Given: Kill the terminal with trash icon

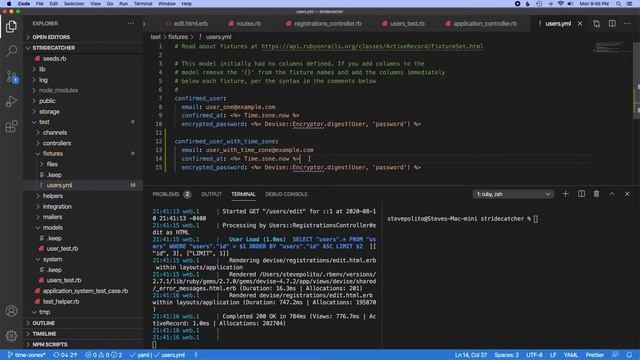Looking at the screenshot, I should [596, 194].
